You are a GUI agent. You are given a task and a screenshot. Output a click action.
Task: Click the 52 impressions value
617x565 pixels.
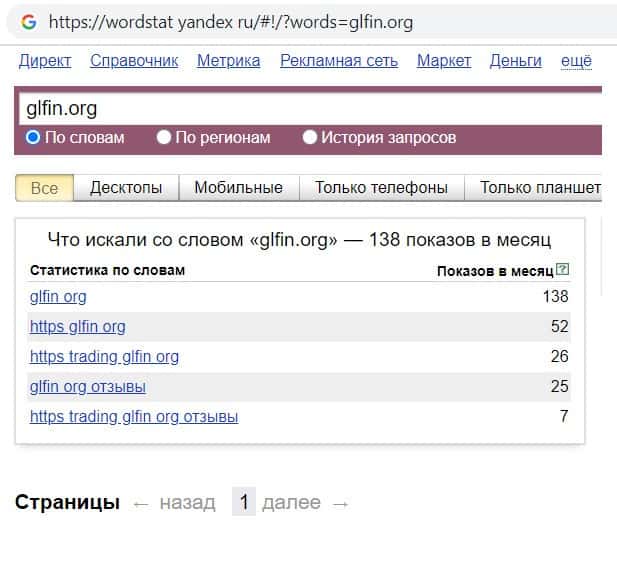(560, 326)
